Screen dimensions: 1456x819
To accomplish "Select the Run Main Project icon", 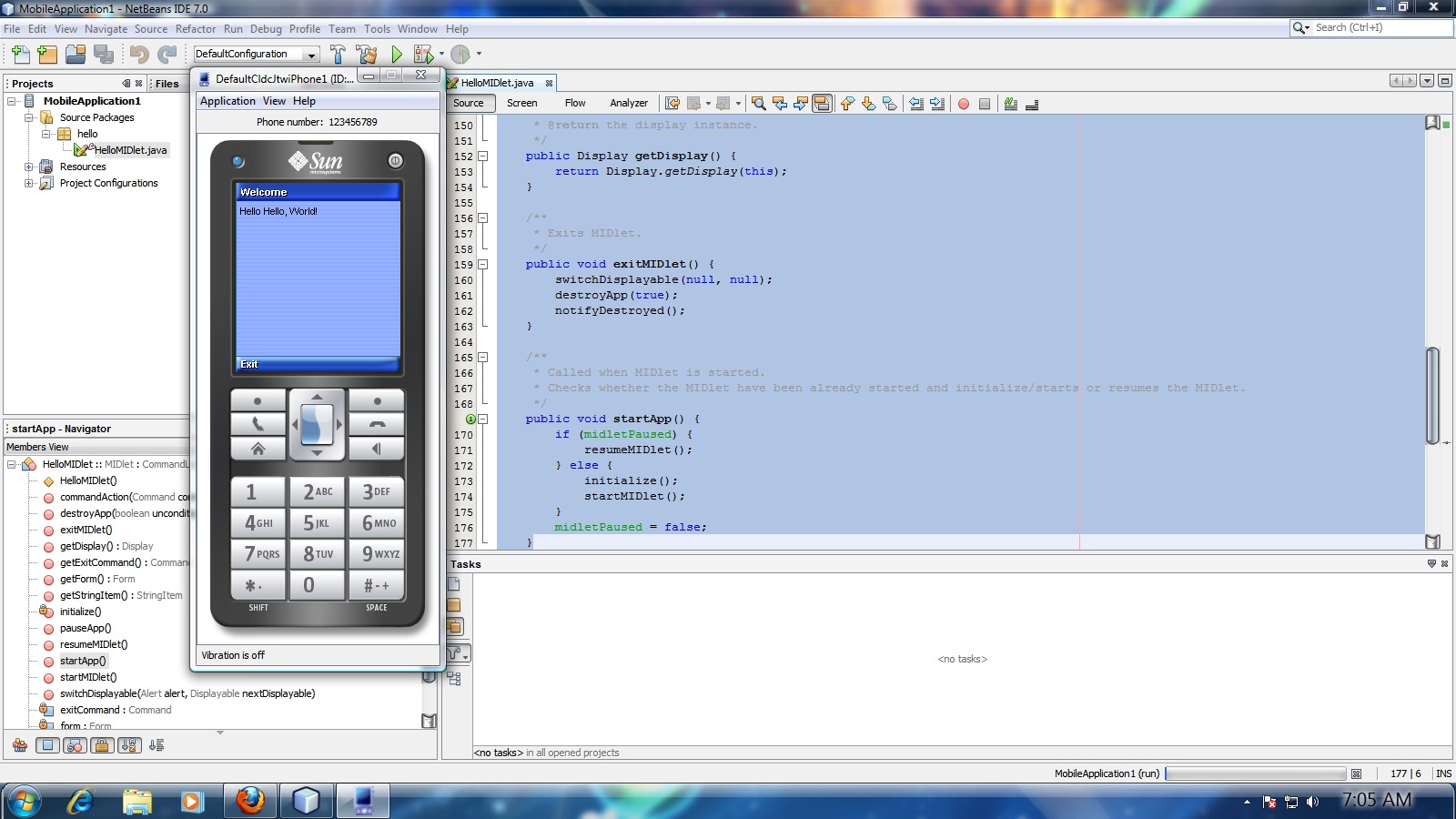I will click(x=396, y=54).
